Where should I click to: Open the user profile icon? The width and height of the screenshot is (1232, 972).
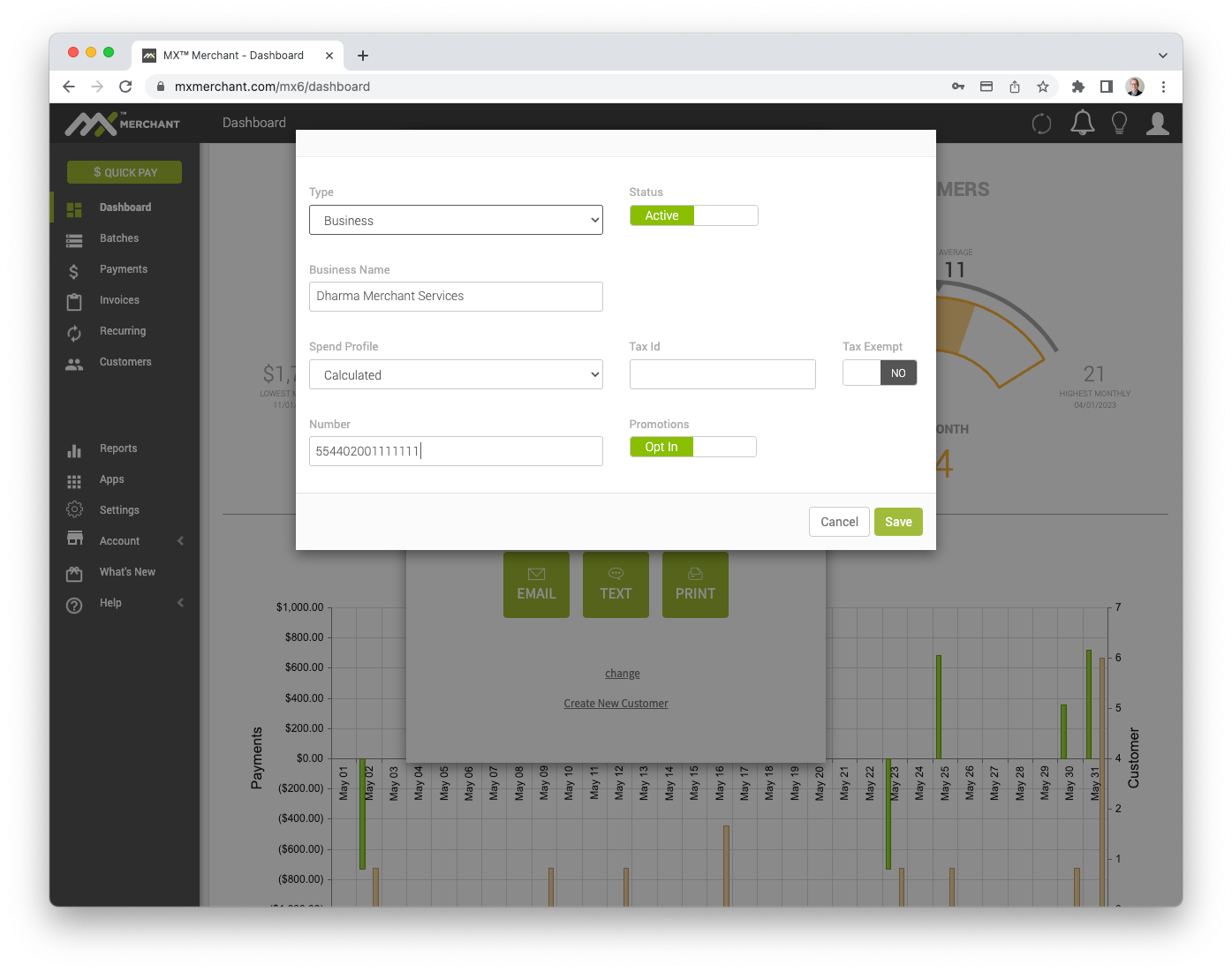[x=1157, y=123]
